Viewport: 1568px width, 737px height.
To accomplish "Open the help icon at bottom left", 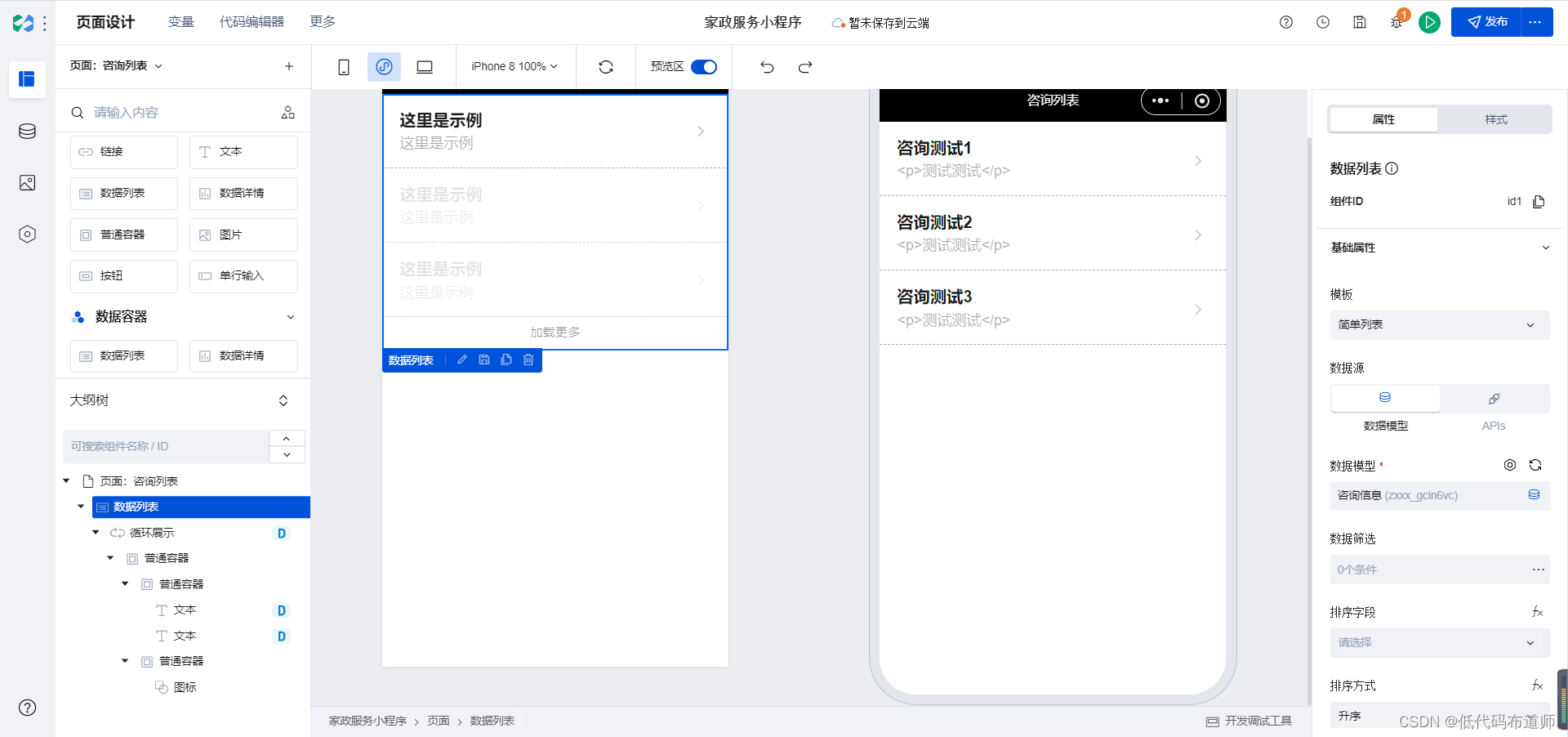I will [27, 708].
